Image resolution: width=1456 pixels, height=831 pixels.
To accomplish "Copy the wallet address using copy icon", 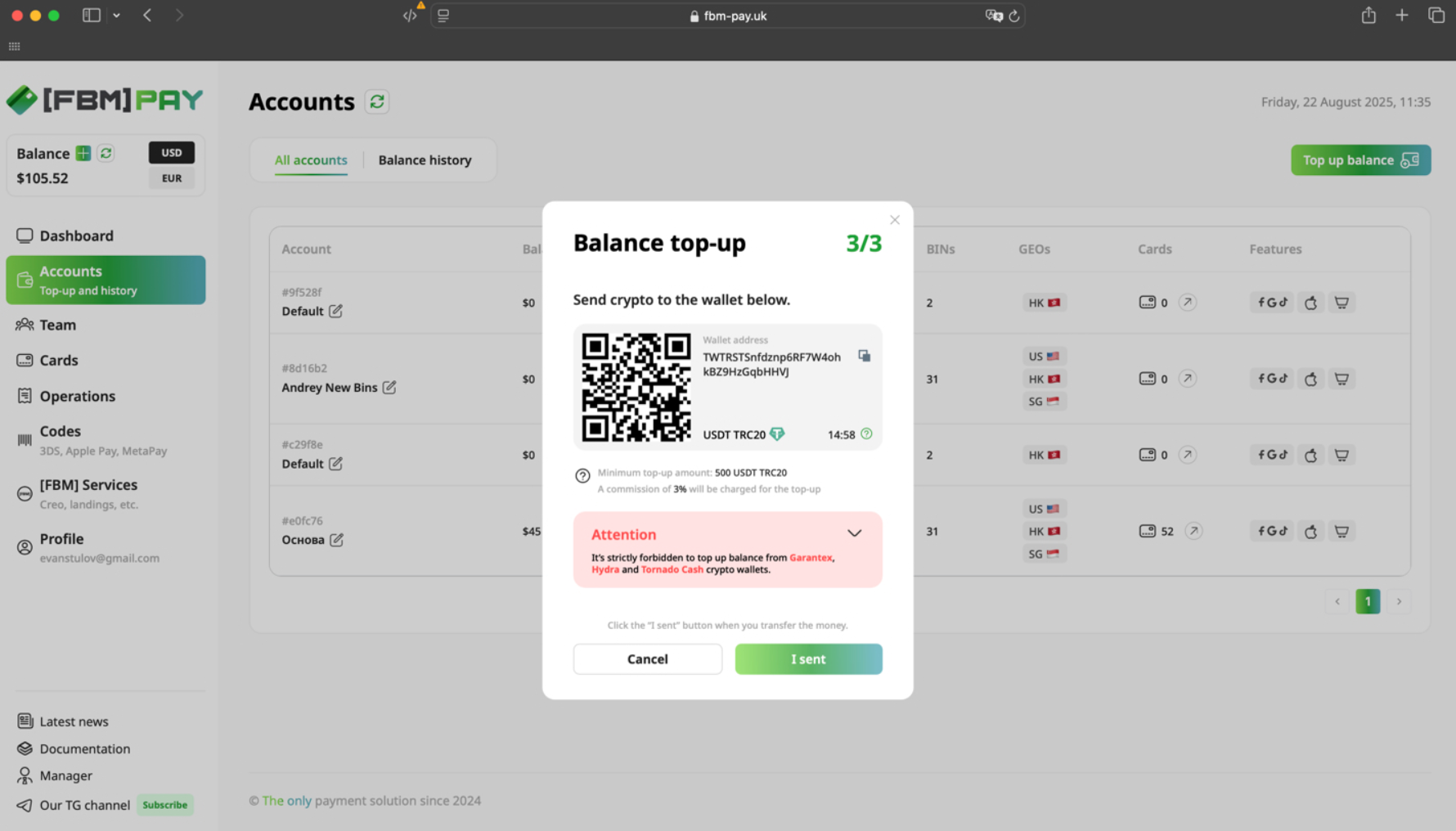I will [x=864, y=356].
